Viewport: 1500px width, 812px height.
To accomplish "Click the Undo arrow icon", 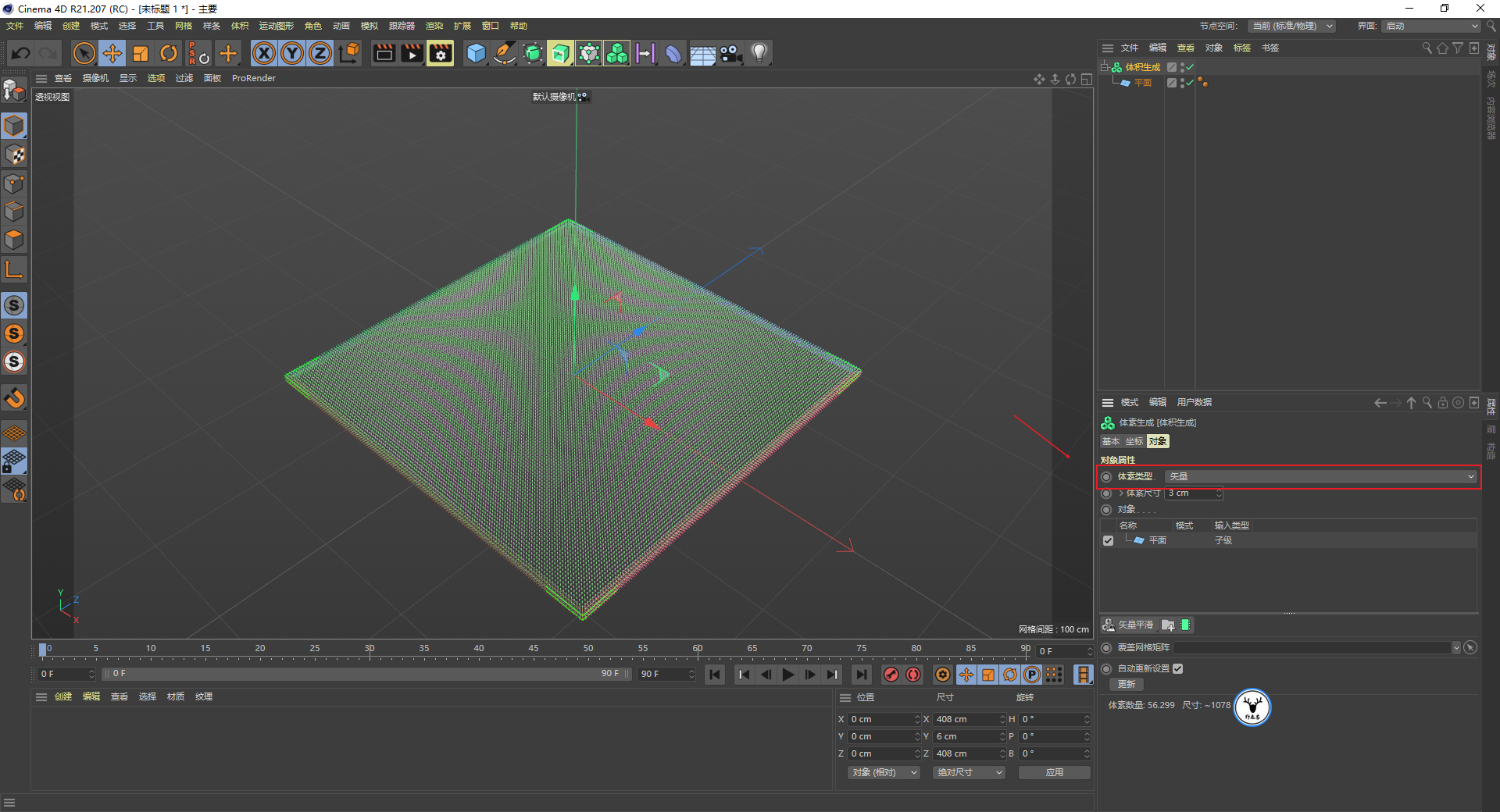I will pos(21,54).
